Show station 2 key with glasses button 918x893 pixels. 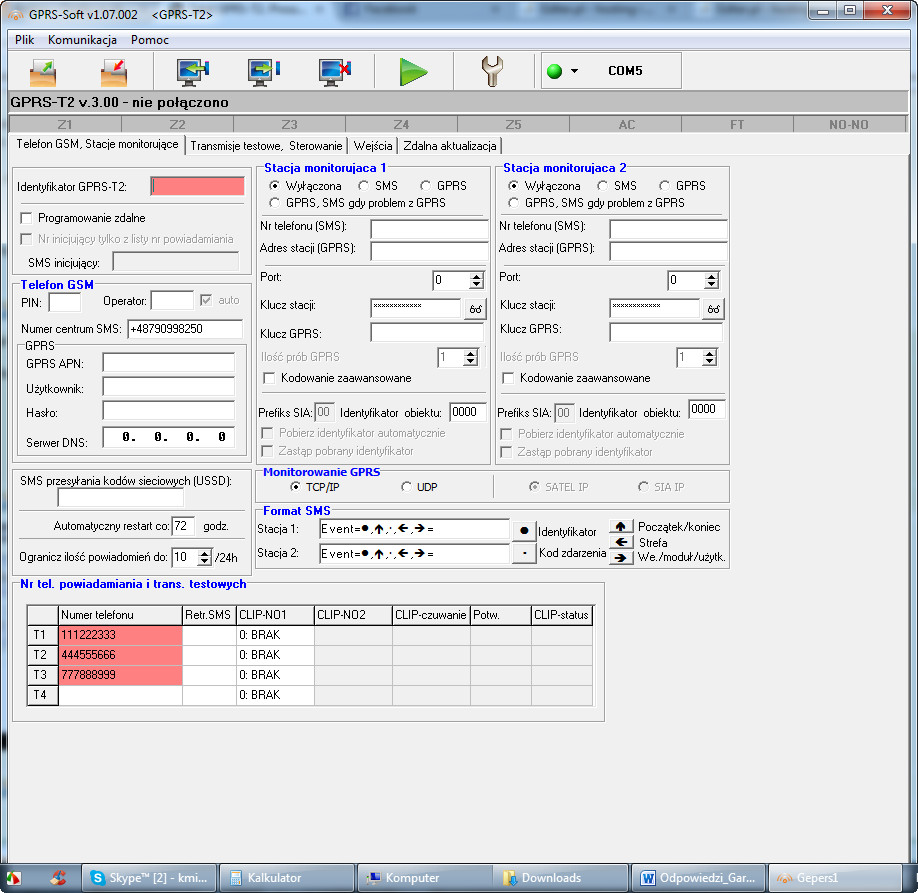click(x=713, y=309)
